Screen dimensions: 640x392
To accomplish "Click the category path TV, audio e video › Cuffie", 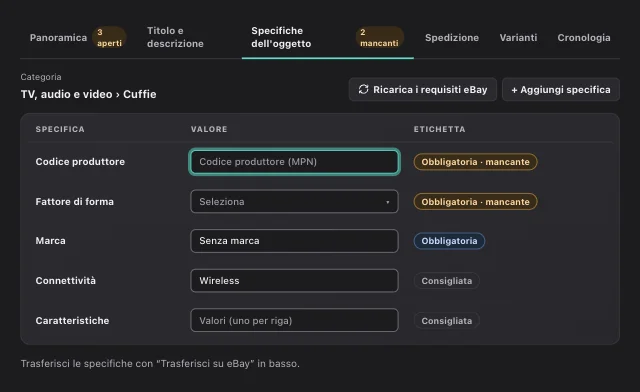I will point(89,94).
